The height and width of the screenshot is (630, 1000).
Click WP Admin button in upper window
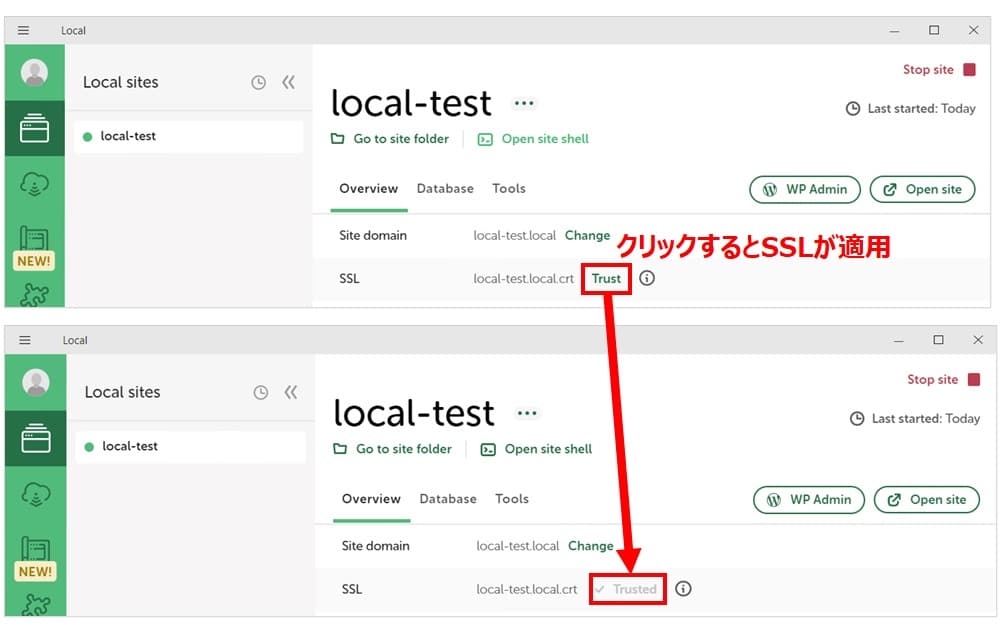tap(805, 189)
